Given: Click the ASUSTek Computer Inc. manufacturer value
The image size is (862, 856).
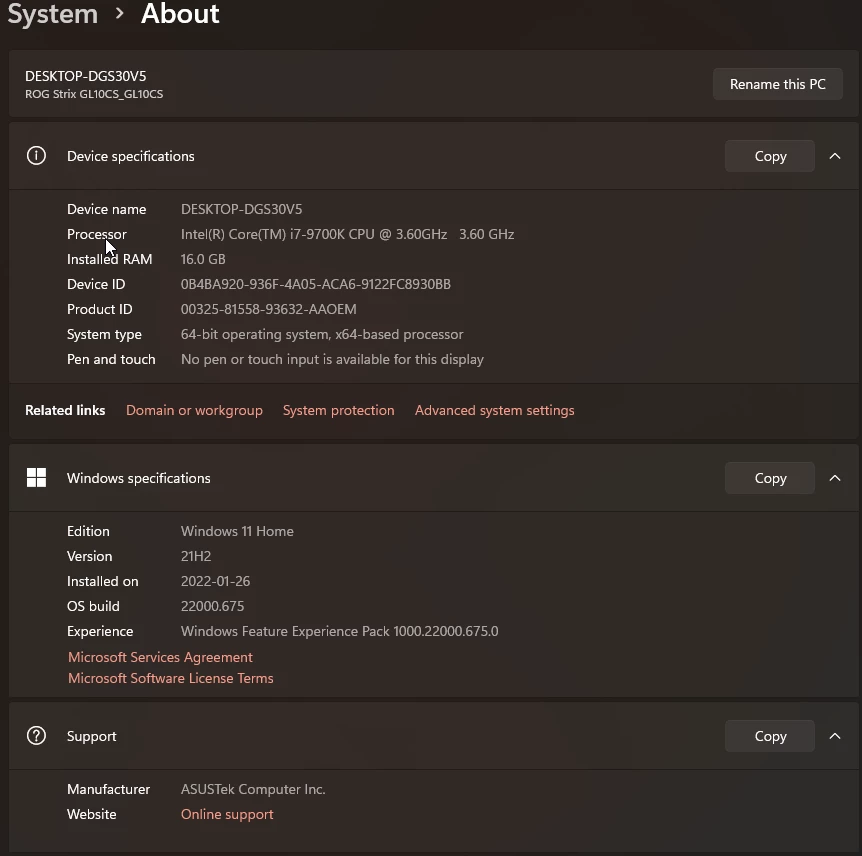Looking at the screenshot, I should pyautogui.click(x=253, y=789).
